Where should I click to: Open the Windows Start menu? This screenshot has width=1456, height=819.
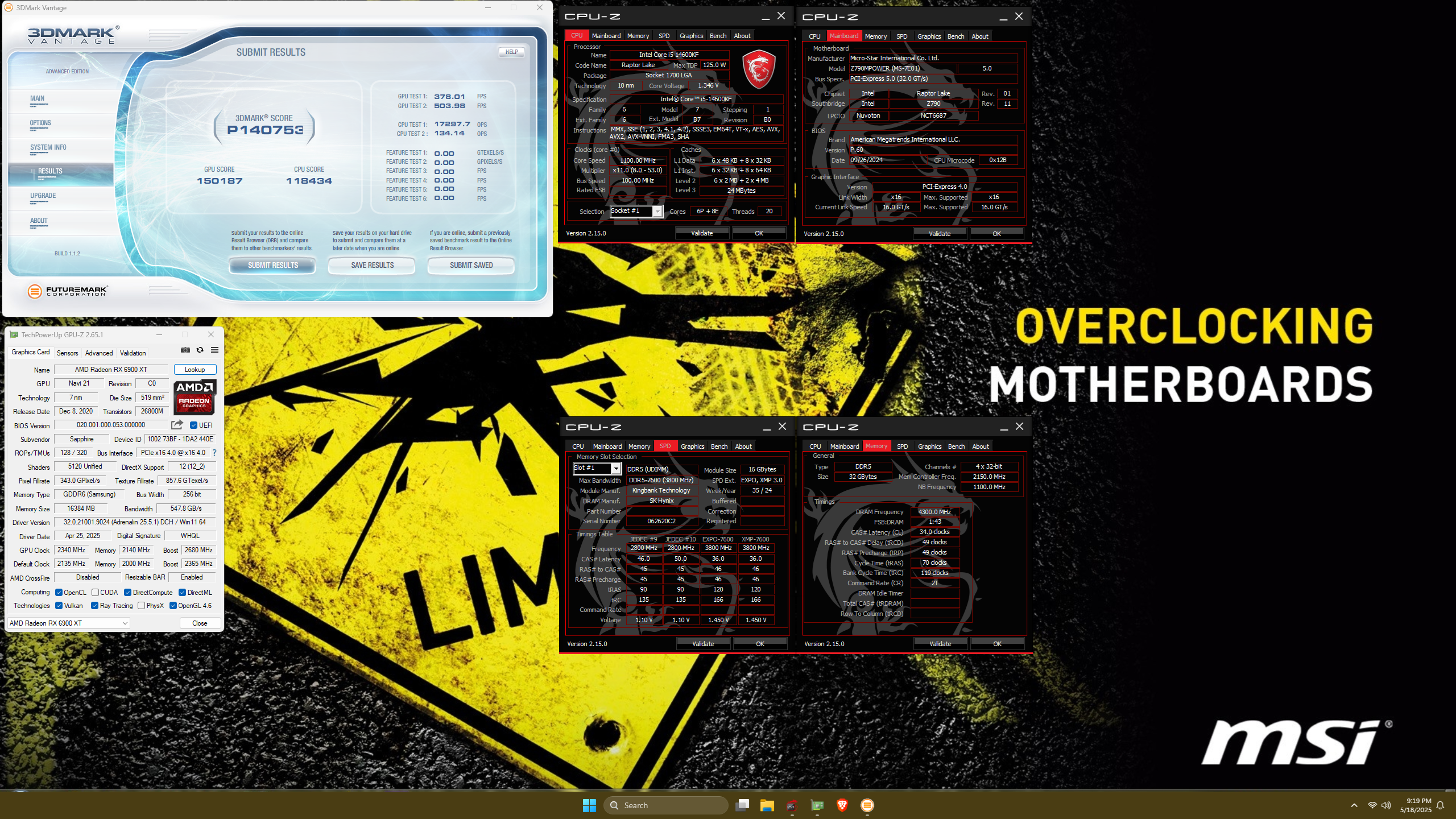(589, 805)
